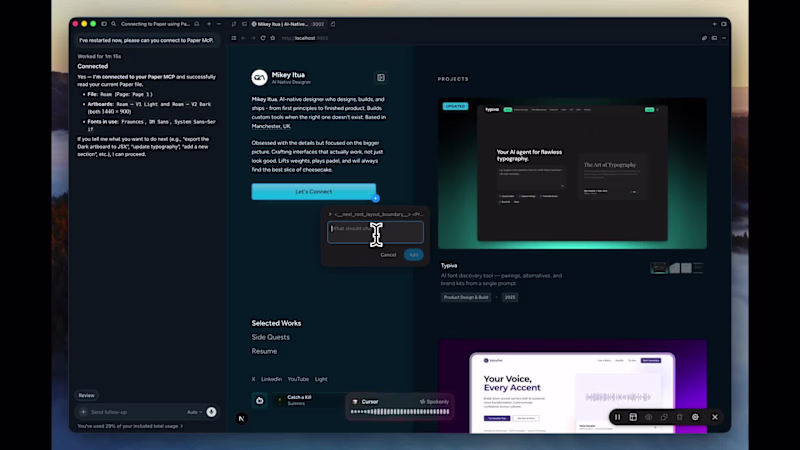Click the Typiva project title
The image size is (800, 450).
449,265
